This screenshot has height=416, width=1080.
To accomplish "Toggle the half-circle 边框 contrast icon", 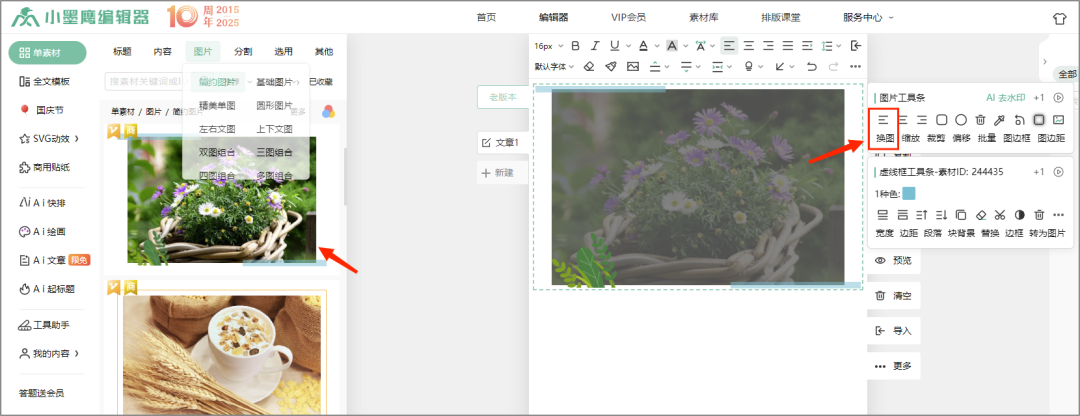I will [x=1019, y=215].
